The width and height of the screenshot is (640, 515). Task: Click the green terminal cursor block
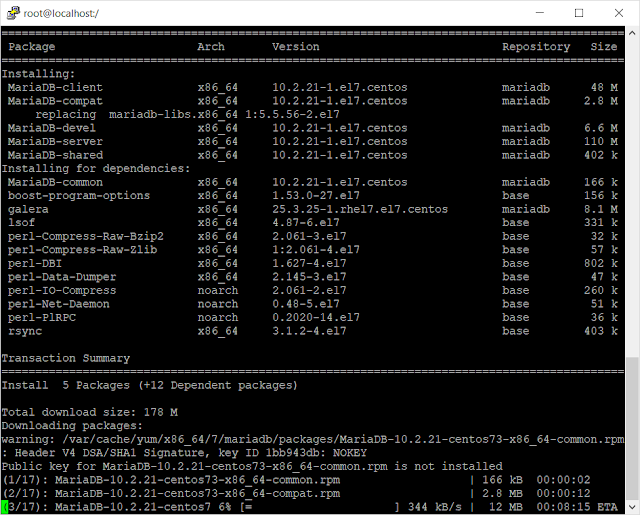[4, 507]
